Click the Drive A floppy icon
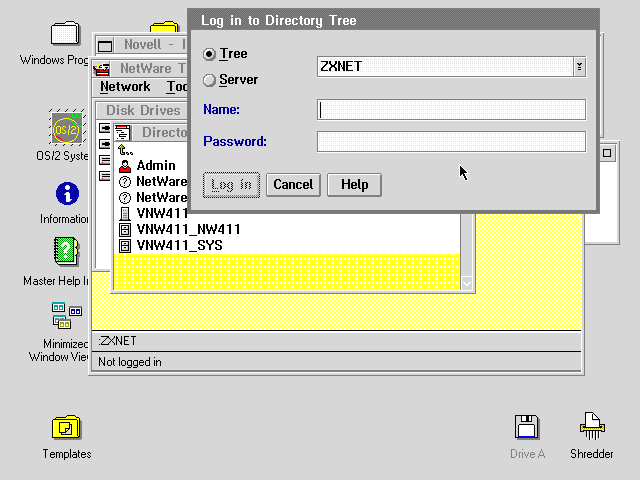 pos(527,427)
